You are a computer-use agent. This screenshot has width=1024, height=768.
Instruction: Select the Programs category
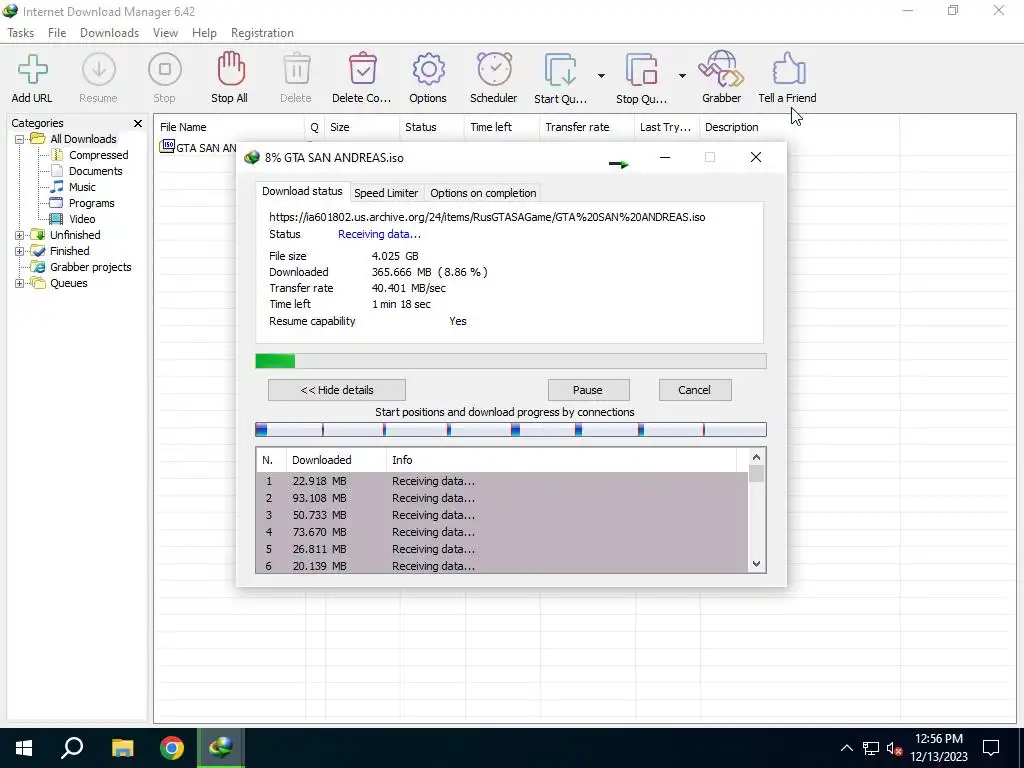pos(91,203)
